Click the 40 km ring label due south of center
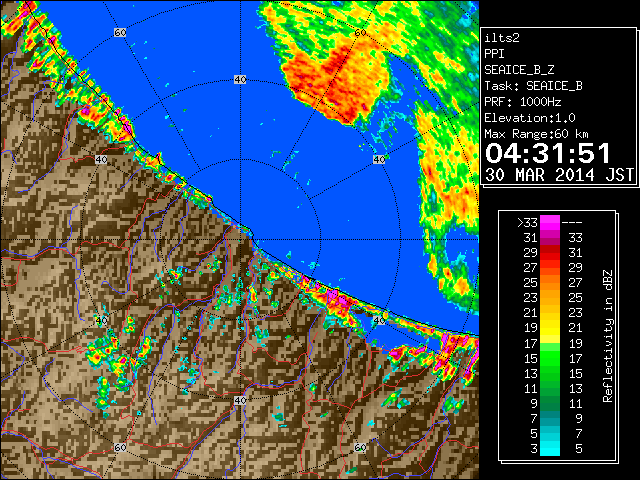This screenshot has height=480, width=640. pyautogui.click(x=240, y=400)
